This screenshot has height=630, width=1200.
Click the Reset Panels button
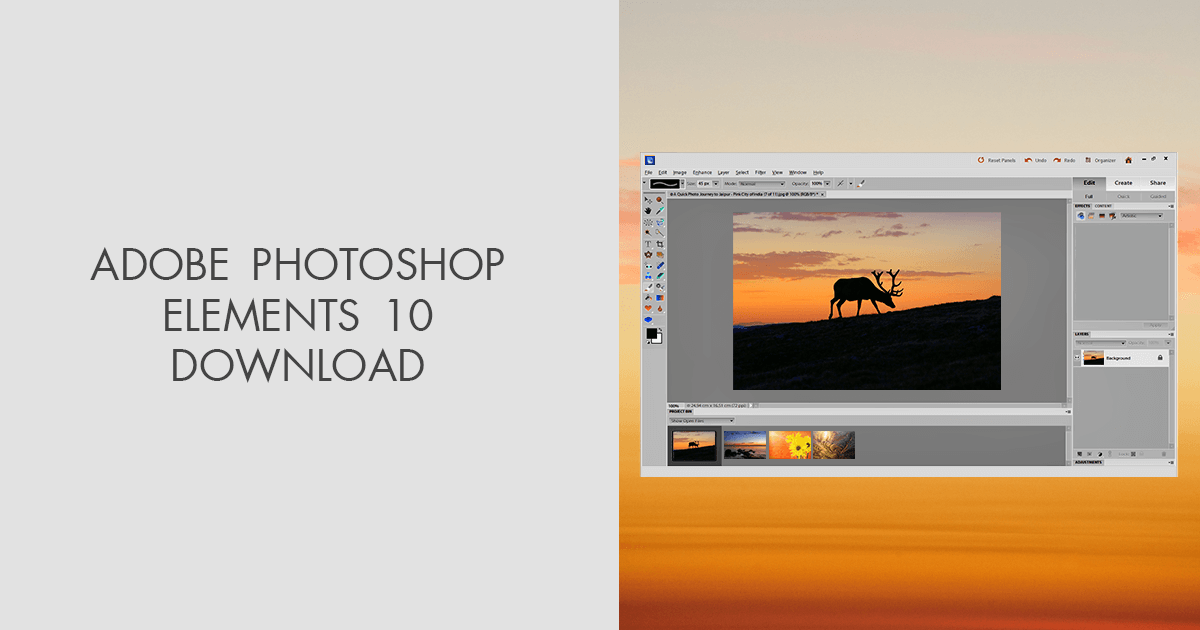click(997, 160)
